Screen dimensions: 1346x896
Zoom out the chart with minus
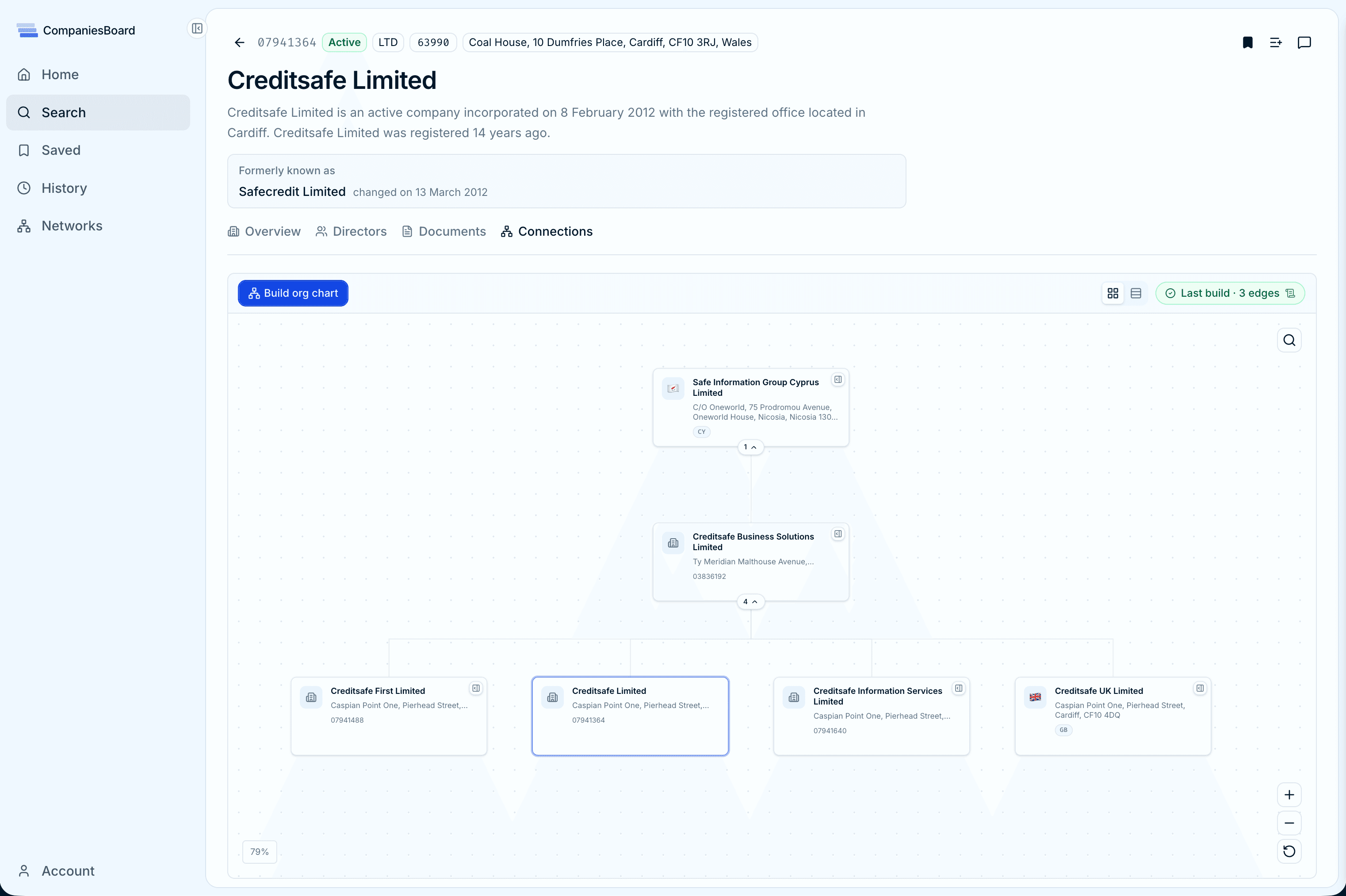1289,823
